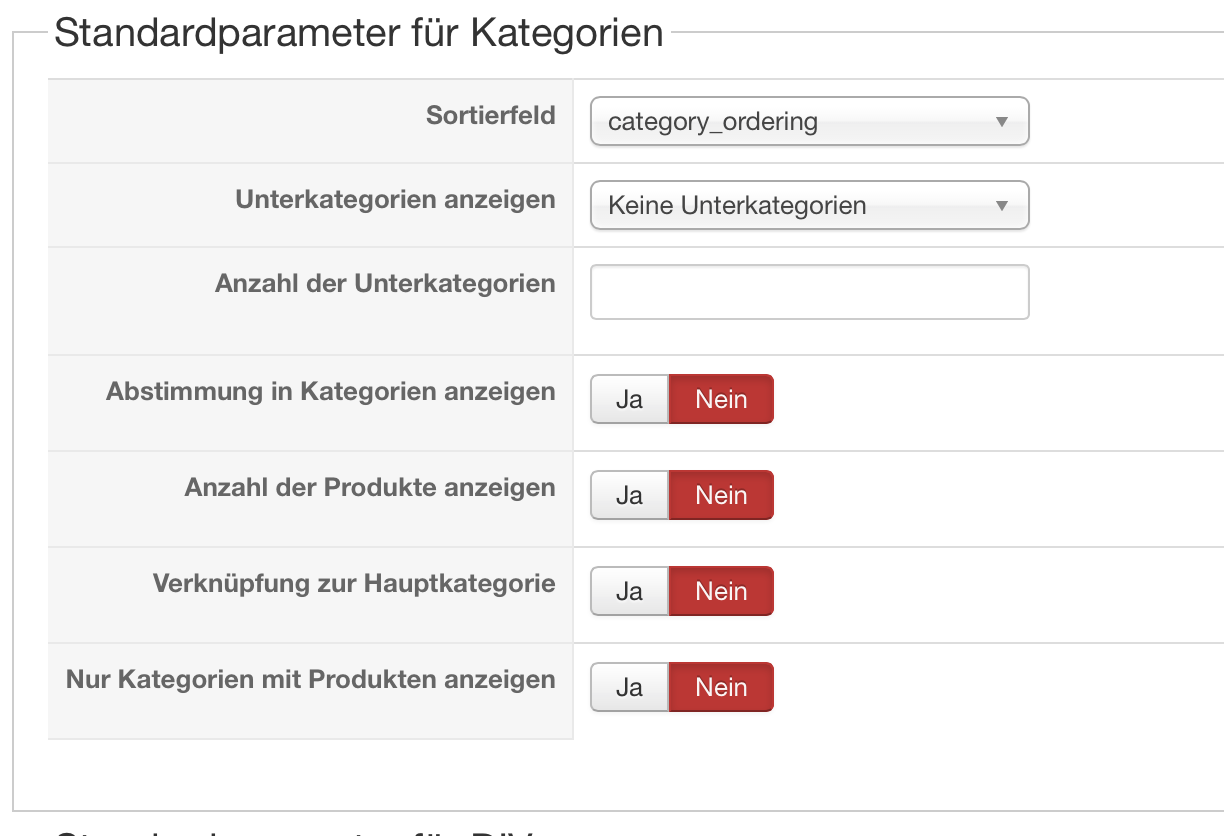Click the Nur Kategorien mit Produkten anzeigen label

pyautogui.click(x=310, y=680)
